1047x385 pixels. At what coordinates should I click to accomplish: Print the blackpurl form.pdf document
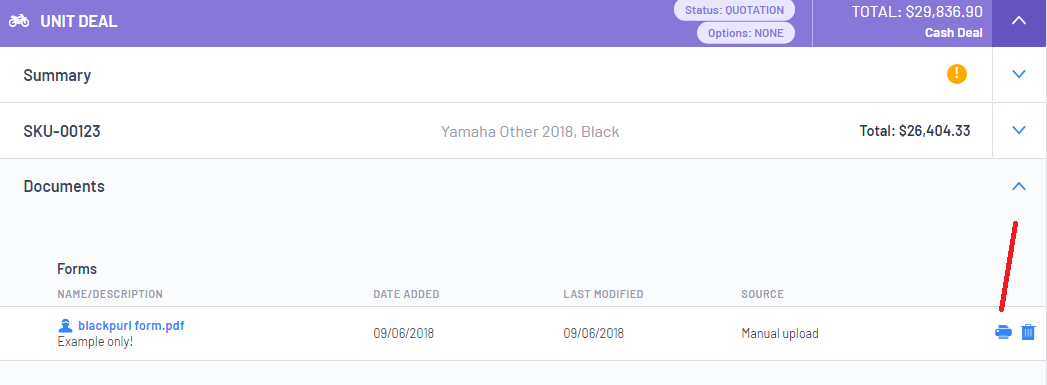[1003, 332]
